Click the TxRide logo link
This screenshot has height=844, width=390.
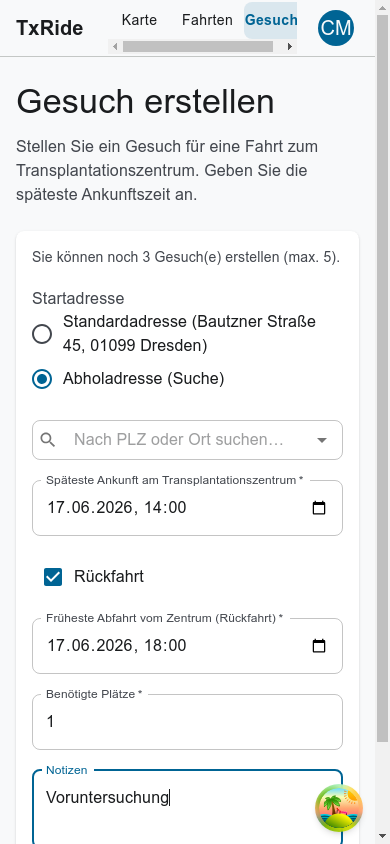pos(49,27)
